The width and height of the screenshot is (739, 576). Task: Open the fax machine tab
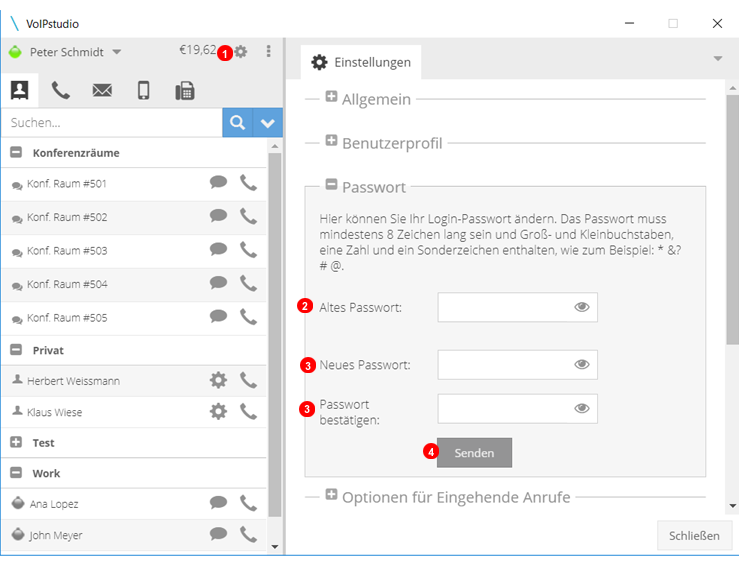pos(185,90)
